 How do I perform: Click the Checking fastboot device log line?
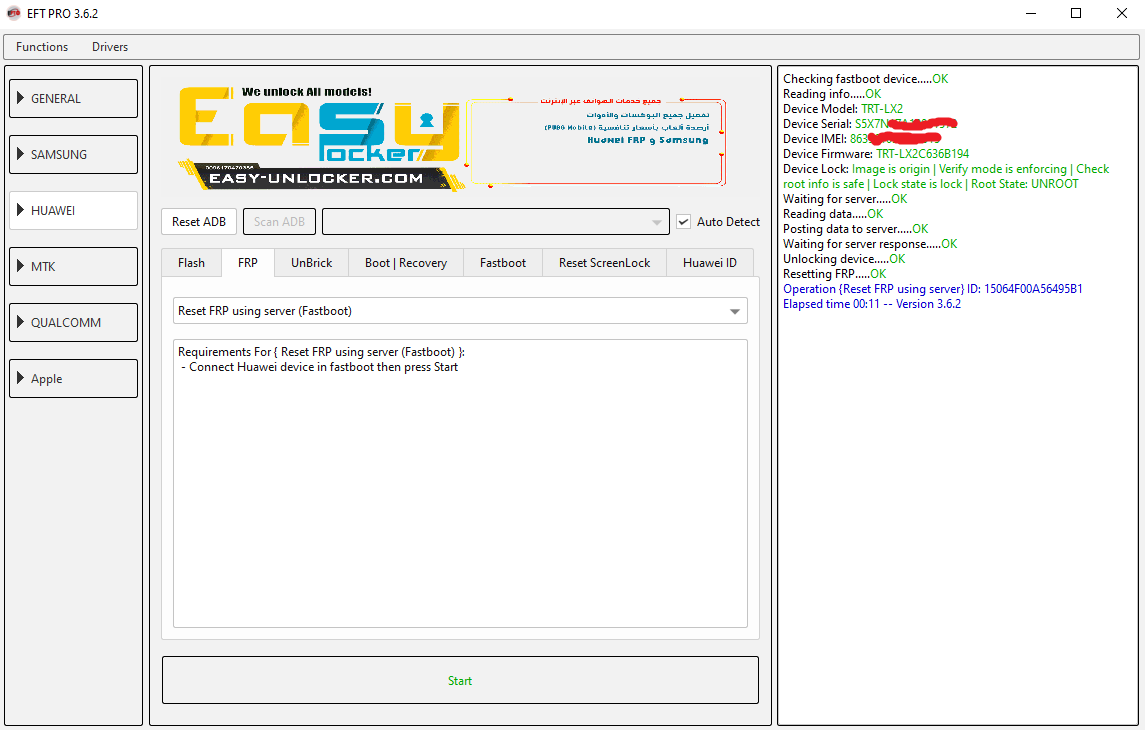pyautogui.click(x=865, y=79)
